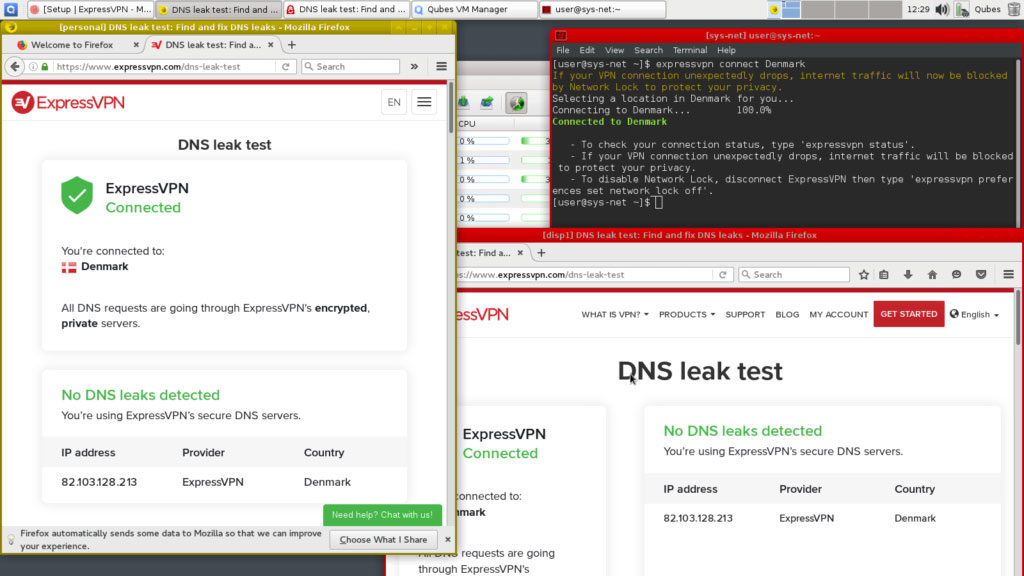1024x576 pixels.
Task: Click the trash icon in the top panel
Action: tap(1014, 9)
